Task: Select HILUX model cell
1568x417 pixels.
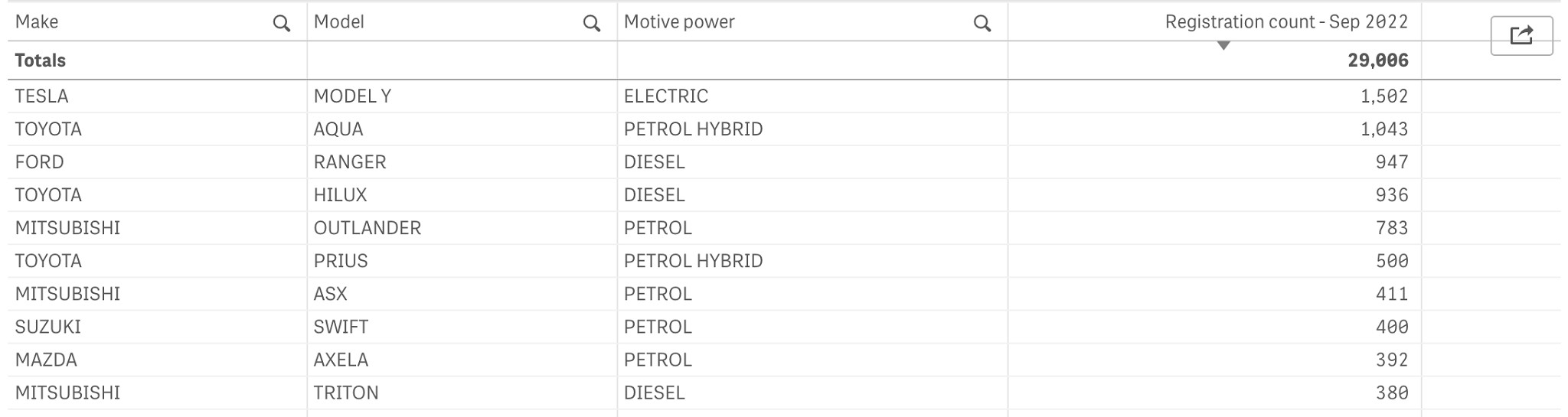Action: [x=341, y=195]
